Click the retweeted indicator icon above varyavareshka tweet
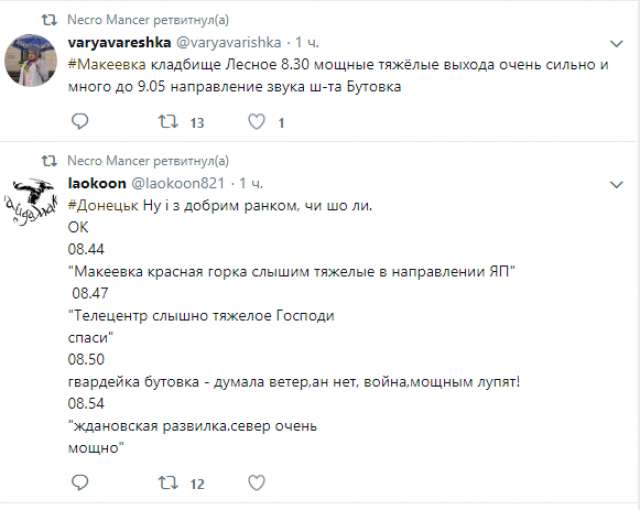Screen dimensions: 640x510 (x=50, y=19)
